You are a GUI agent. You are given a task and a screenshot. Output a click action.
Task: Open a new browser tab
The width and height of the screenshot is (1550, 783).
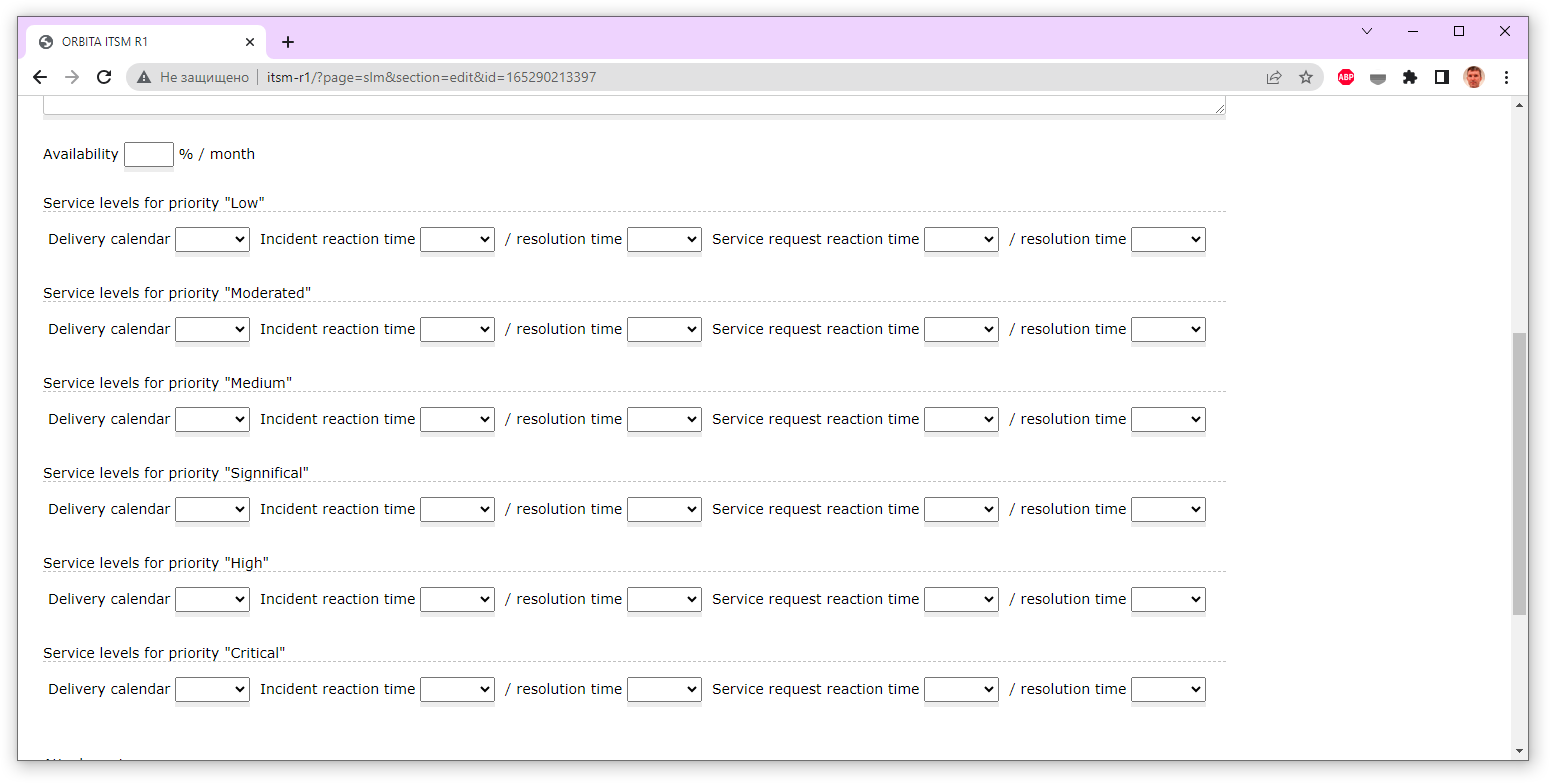288,42
